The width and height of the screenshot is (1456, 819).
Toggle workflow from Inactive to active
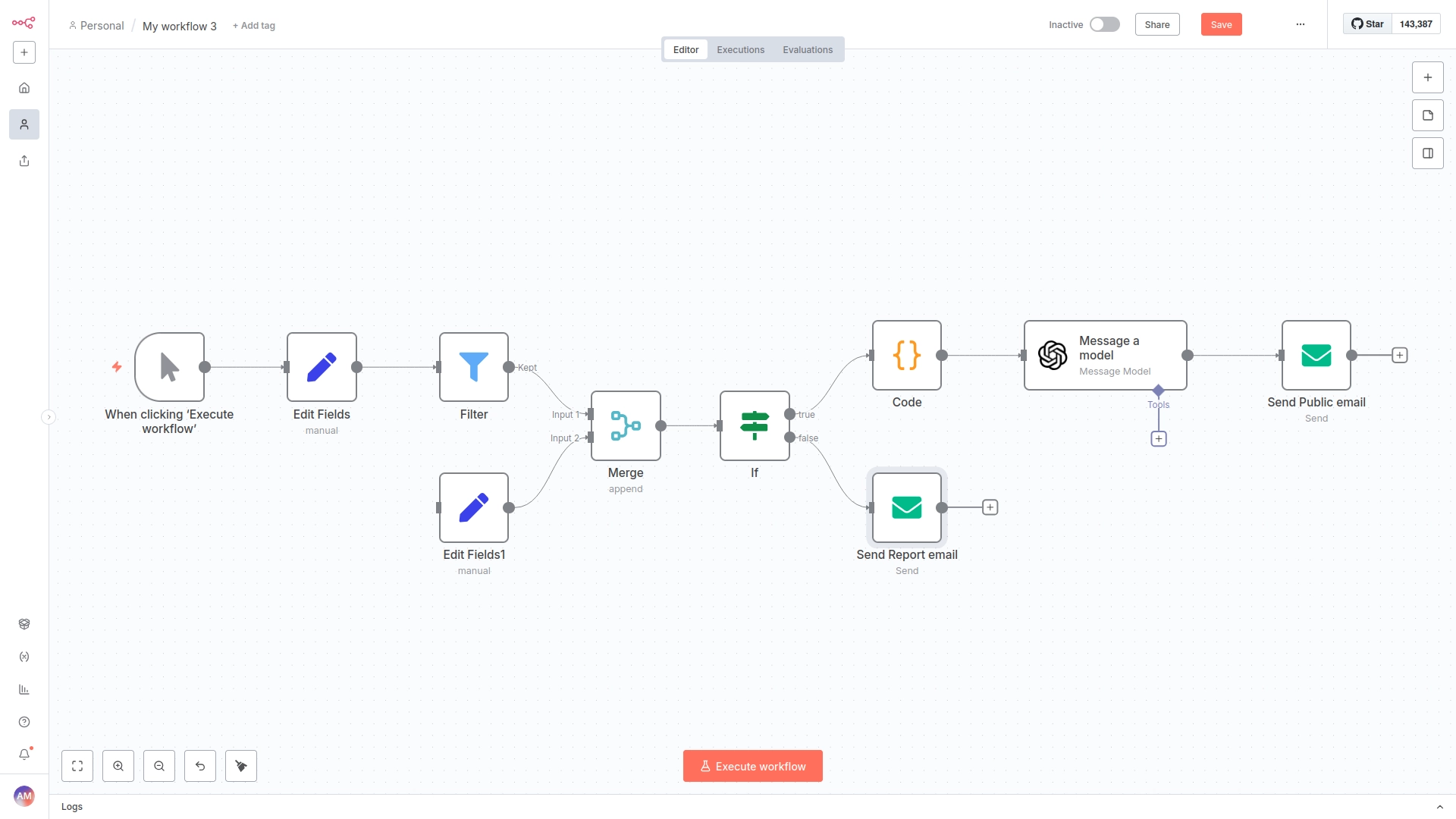[1104, 24]
